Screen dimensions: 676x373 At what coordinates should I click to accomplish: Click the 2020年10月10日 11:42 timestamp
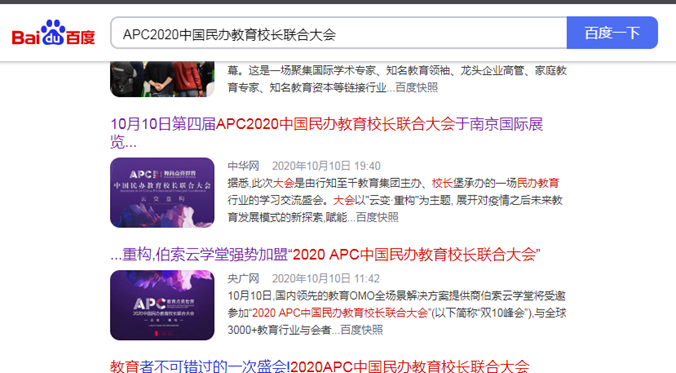[x=326, y=279]
